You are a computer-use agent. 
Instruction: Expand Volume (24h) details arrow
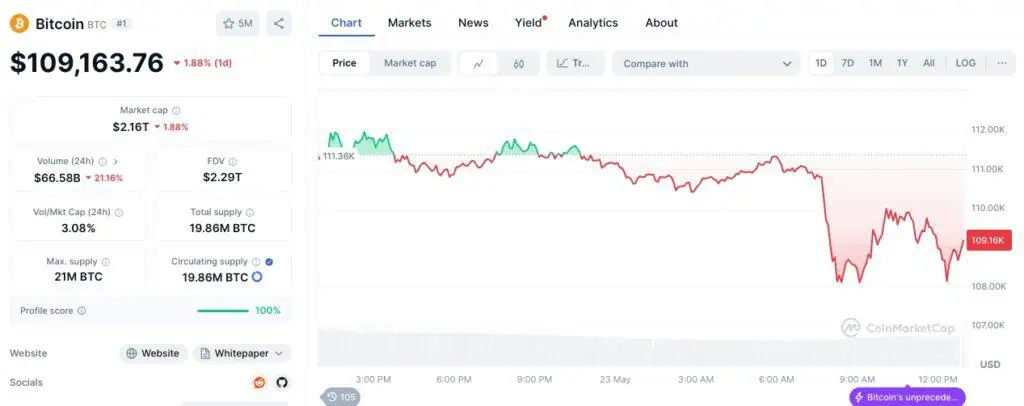[x=116, y=161]
